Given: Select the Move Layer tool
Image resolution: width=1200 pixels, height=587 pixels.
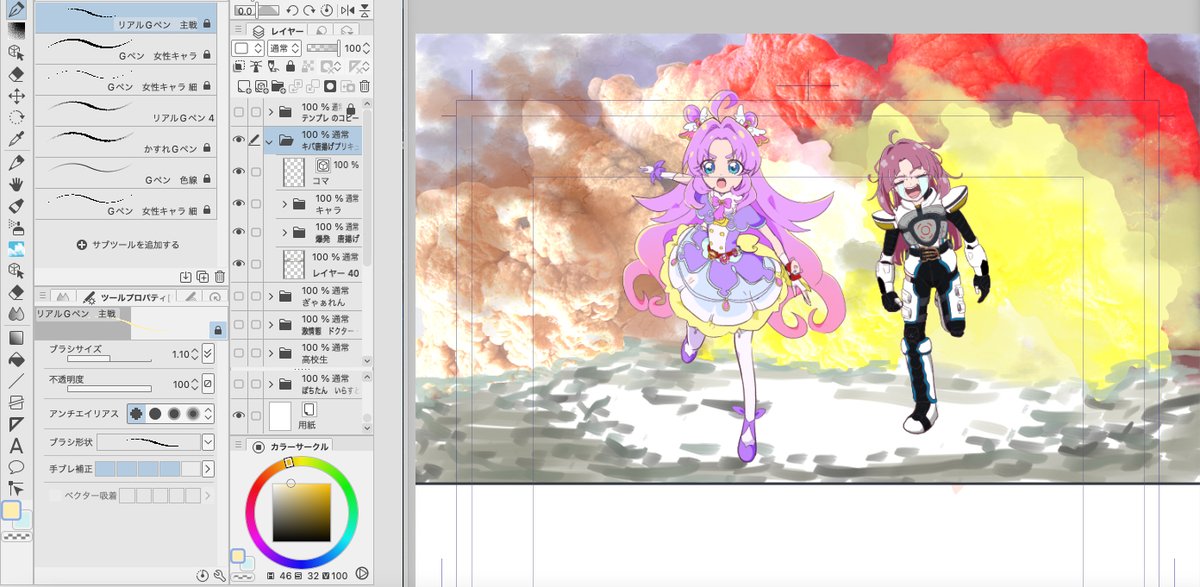Looking at the screenshot, I should pyautogui.click(x=16, y=96).
